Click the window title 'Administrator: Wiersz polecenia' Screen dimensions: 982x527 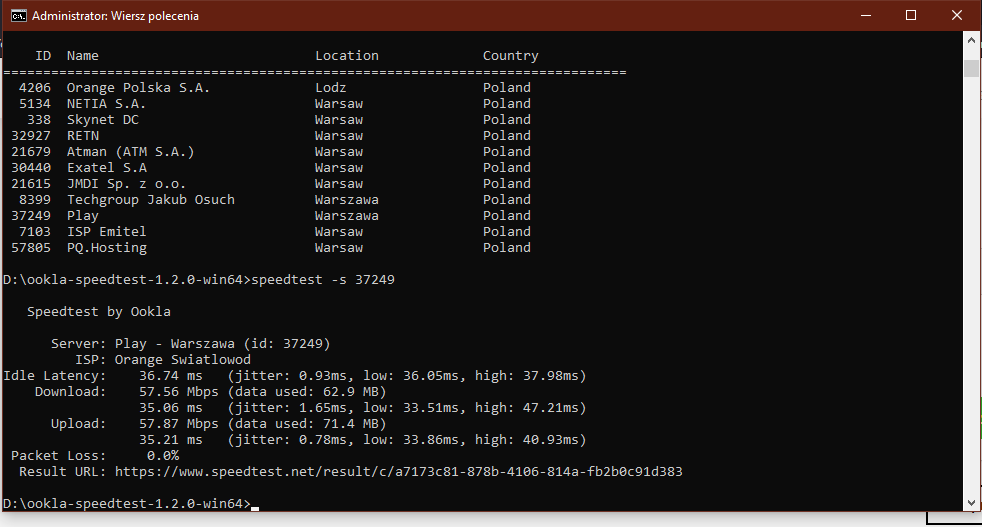115,16
